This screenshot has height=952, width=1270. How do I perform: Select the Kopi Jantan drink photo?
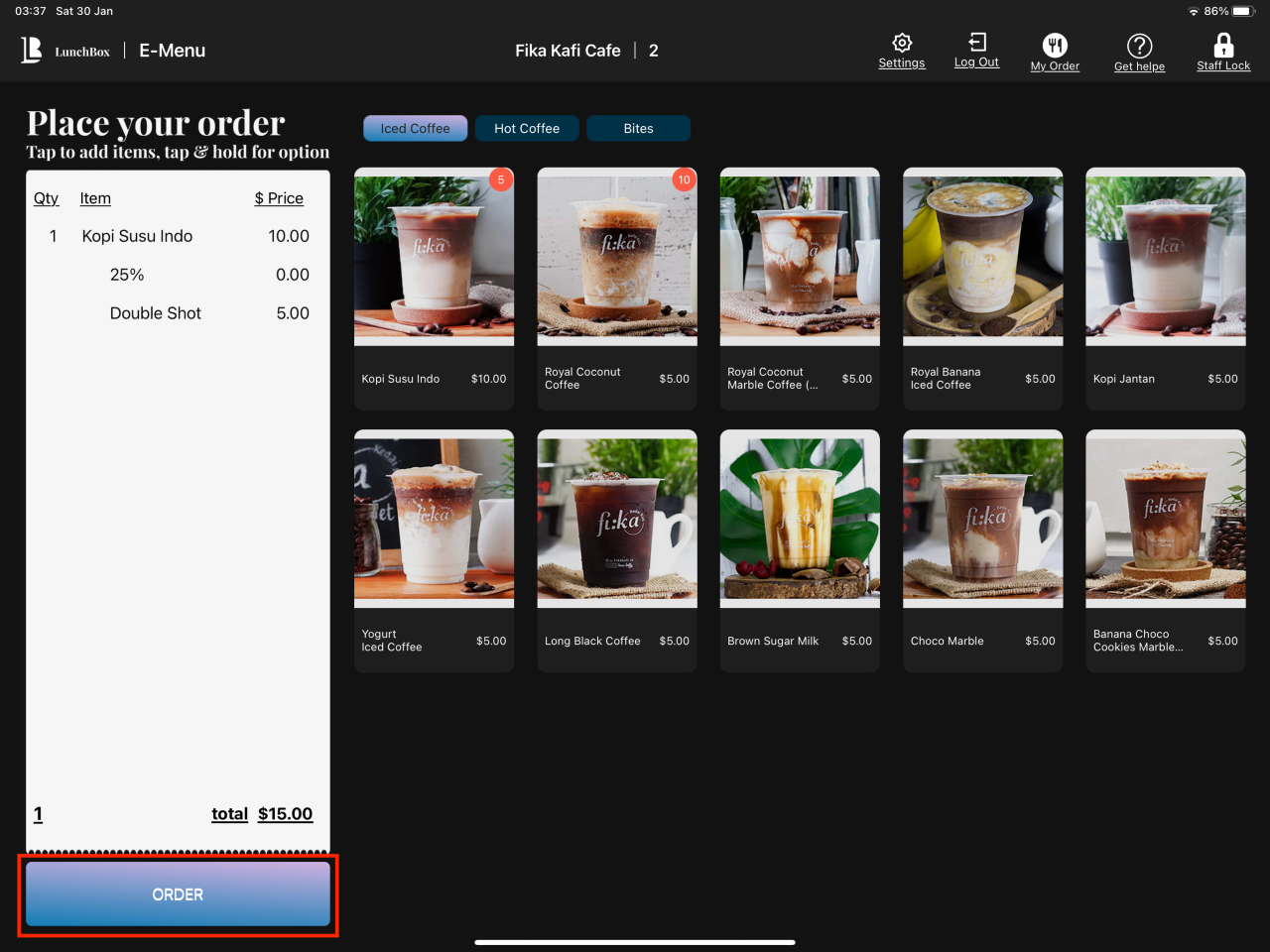(x=1166, y=257)
